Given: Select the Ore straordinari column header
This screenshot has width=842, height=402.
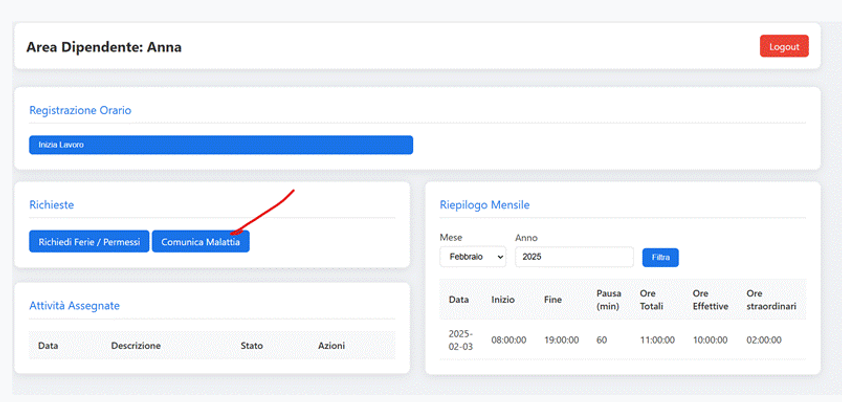Looking at the screenshot, I should click(x=771, y=299).
